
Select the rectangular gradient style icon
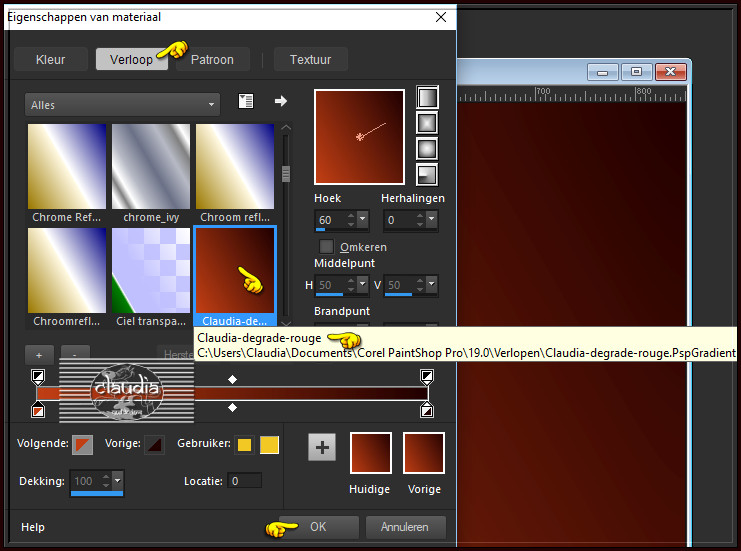click(x=427, y=123)
